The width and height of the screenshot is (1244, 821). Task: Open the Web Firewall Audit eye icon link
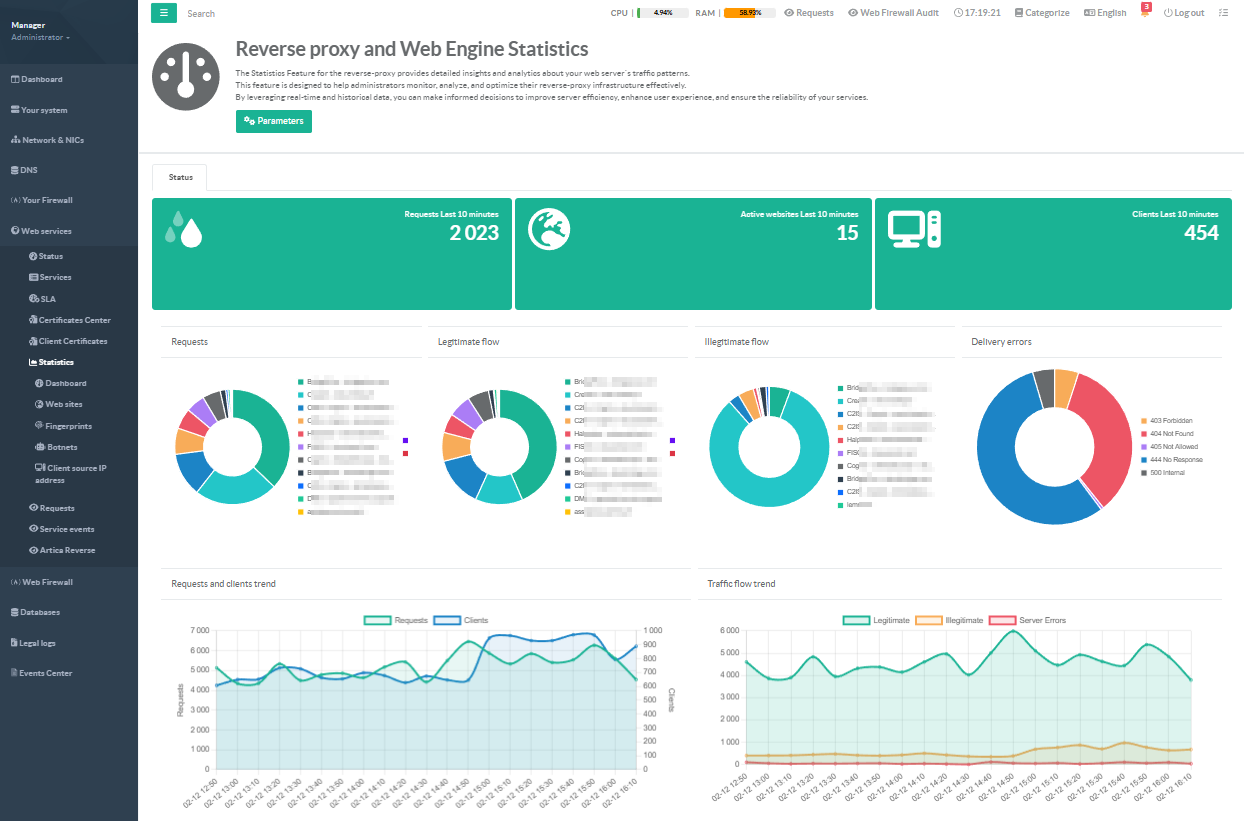coord(893,13)
